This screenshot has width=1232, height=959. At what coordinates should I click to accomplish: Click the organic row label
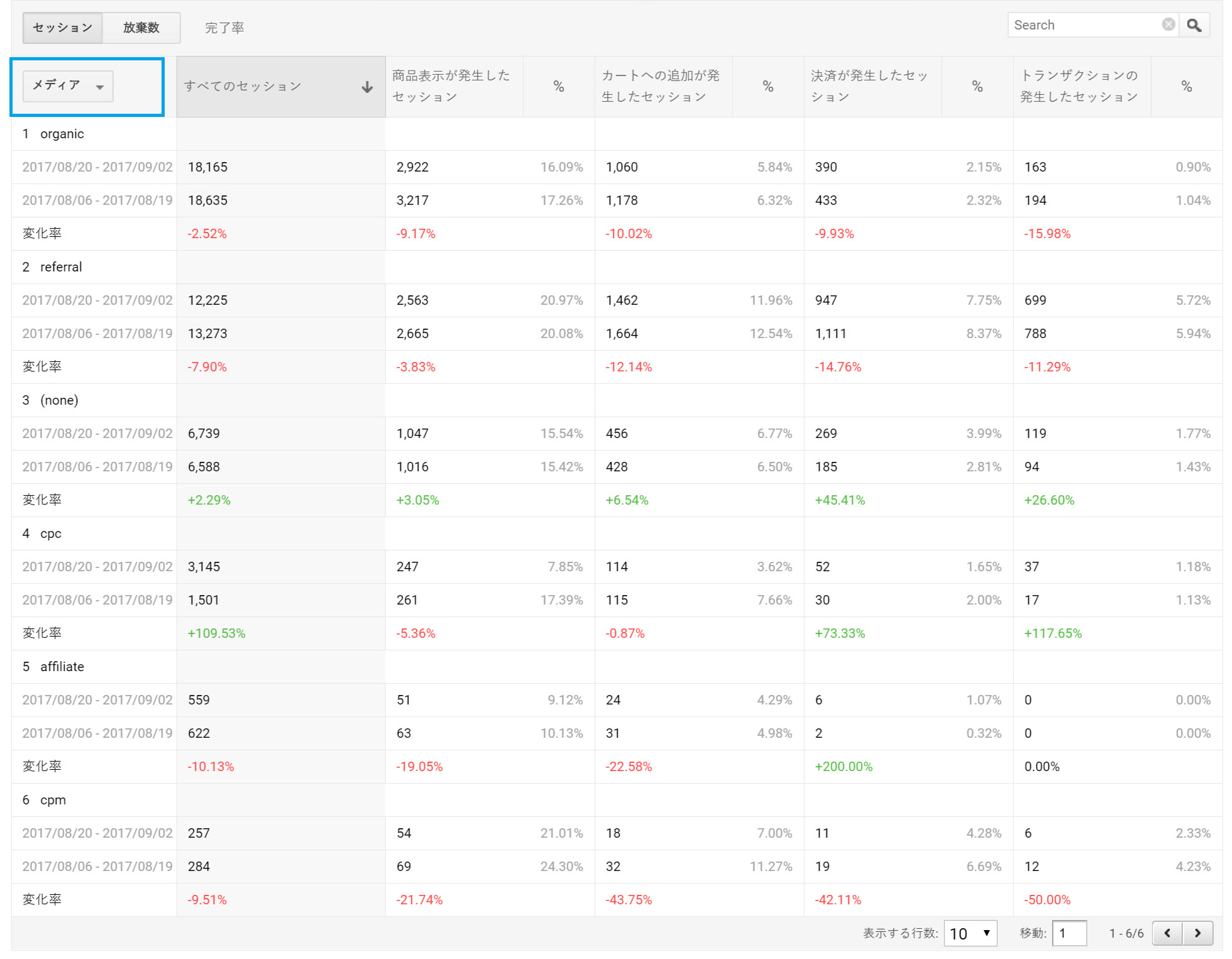pyautogui.click(x=62, y=134)
